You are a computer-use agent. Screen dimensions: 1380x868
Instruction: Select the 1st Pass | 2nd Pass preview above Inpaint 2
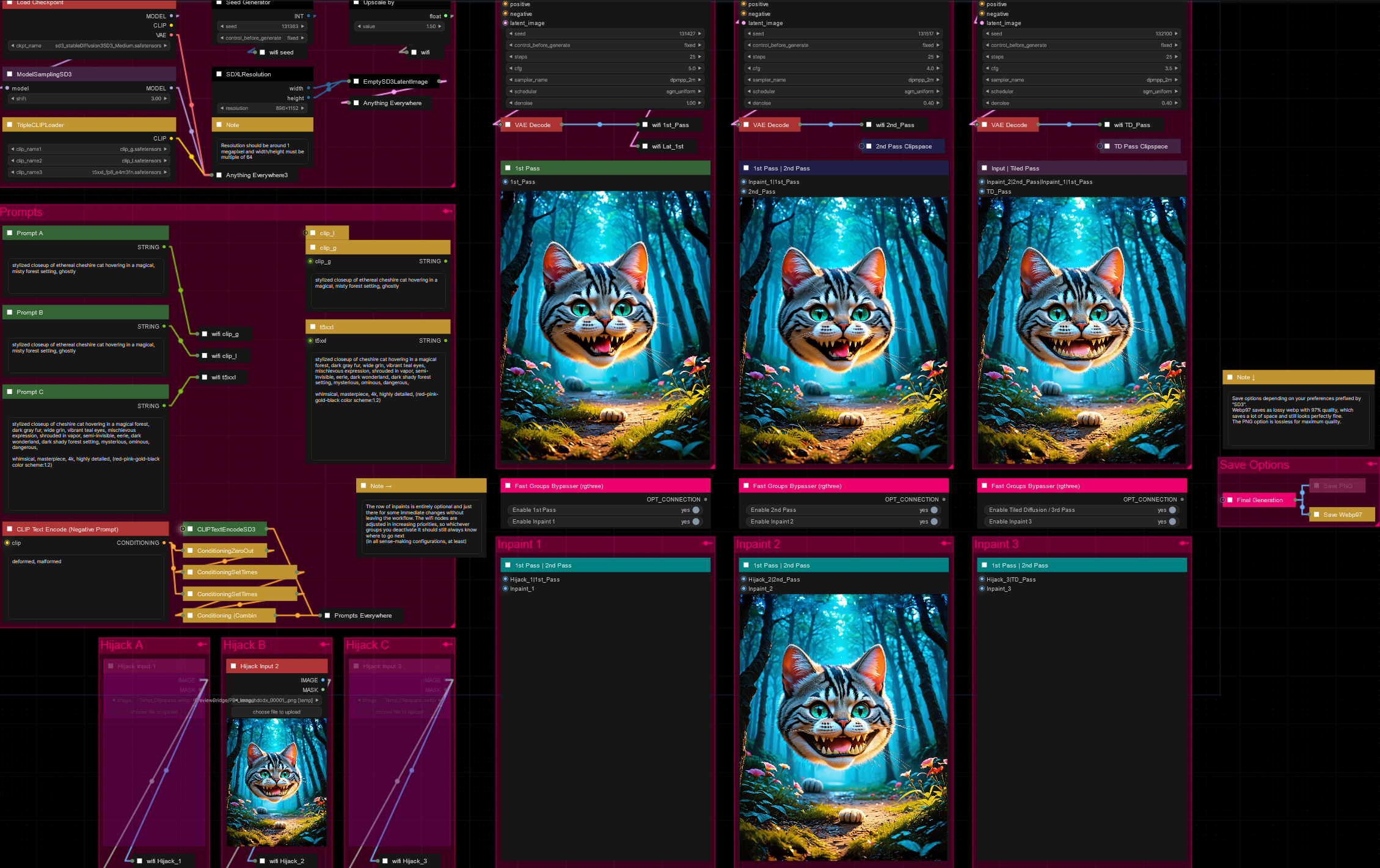coord(844,330)
